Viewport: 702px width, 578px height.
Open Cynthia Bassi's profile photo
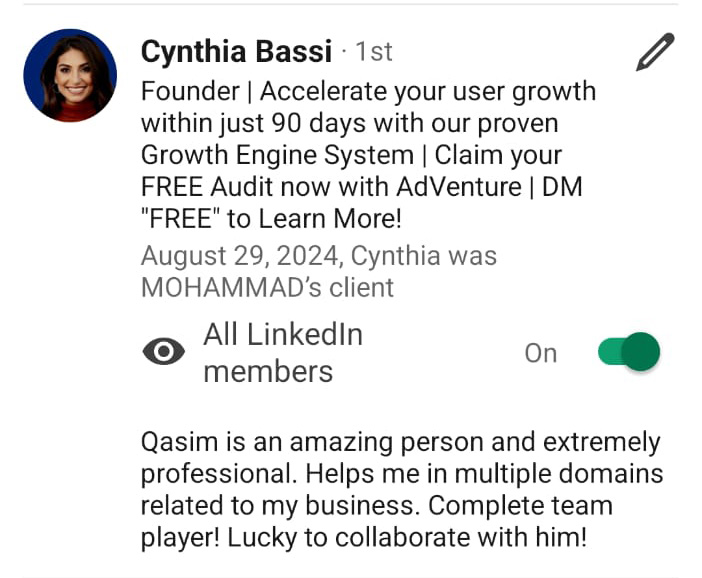[70, 75]
